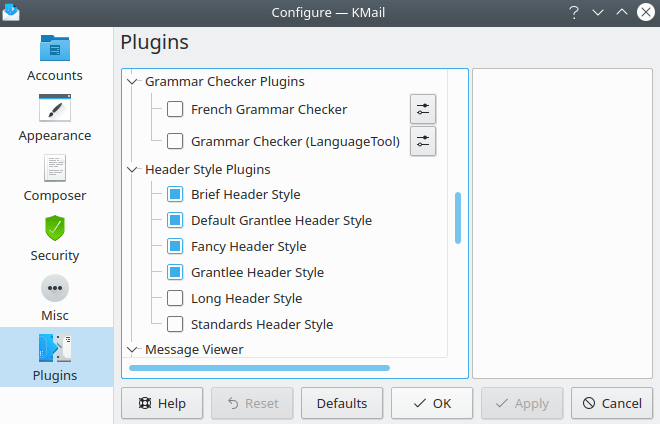Collapse the Header Style Plugins group
The image size is (660, 424).
click(133, 170)
